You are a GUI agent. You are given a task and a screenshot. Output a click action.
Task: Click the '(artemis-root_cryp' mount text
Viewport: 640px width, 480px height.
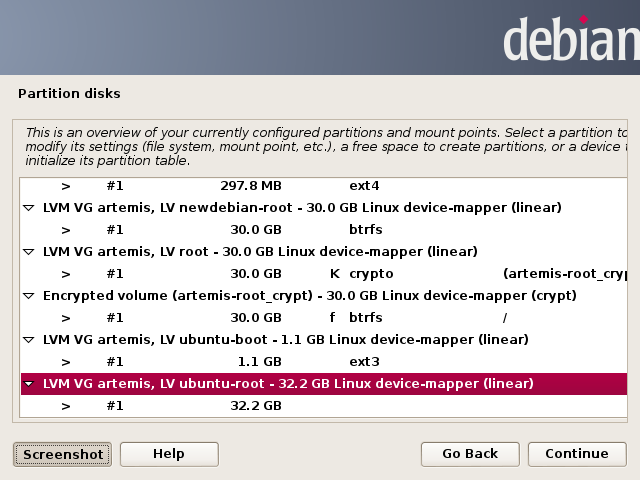tap(565, 274)
